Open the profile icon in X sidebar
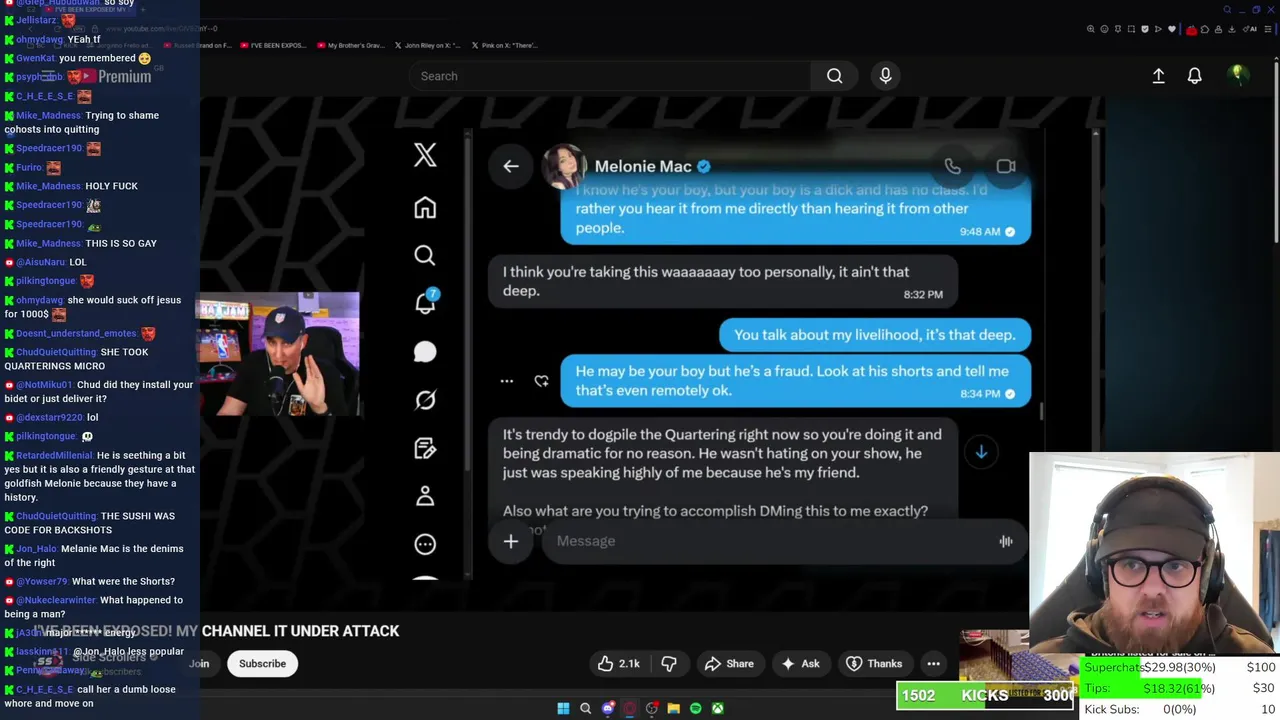 click(x=425, y=496)
